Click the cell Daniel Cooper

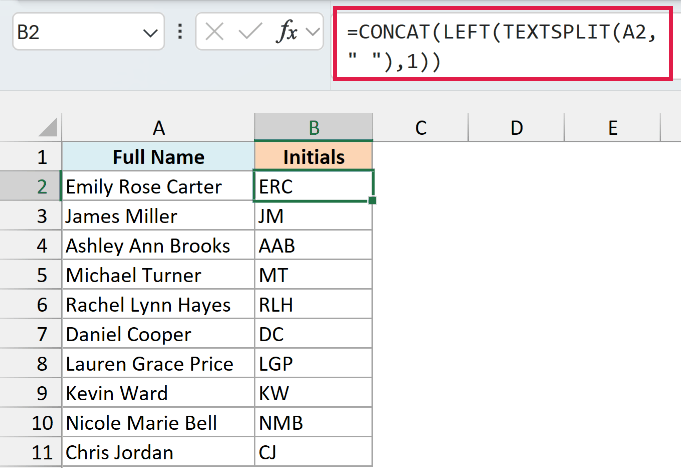158,334
